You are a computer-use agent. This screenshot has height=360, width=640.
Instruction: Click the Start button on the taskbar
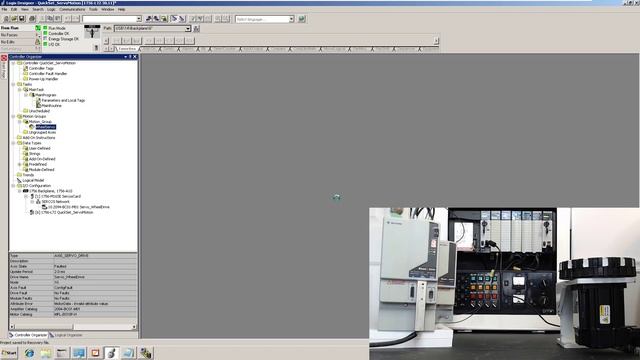coord(9,353)
